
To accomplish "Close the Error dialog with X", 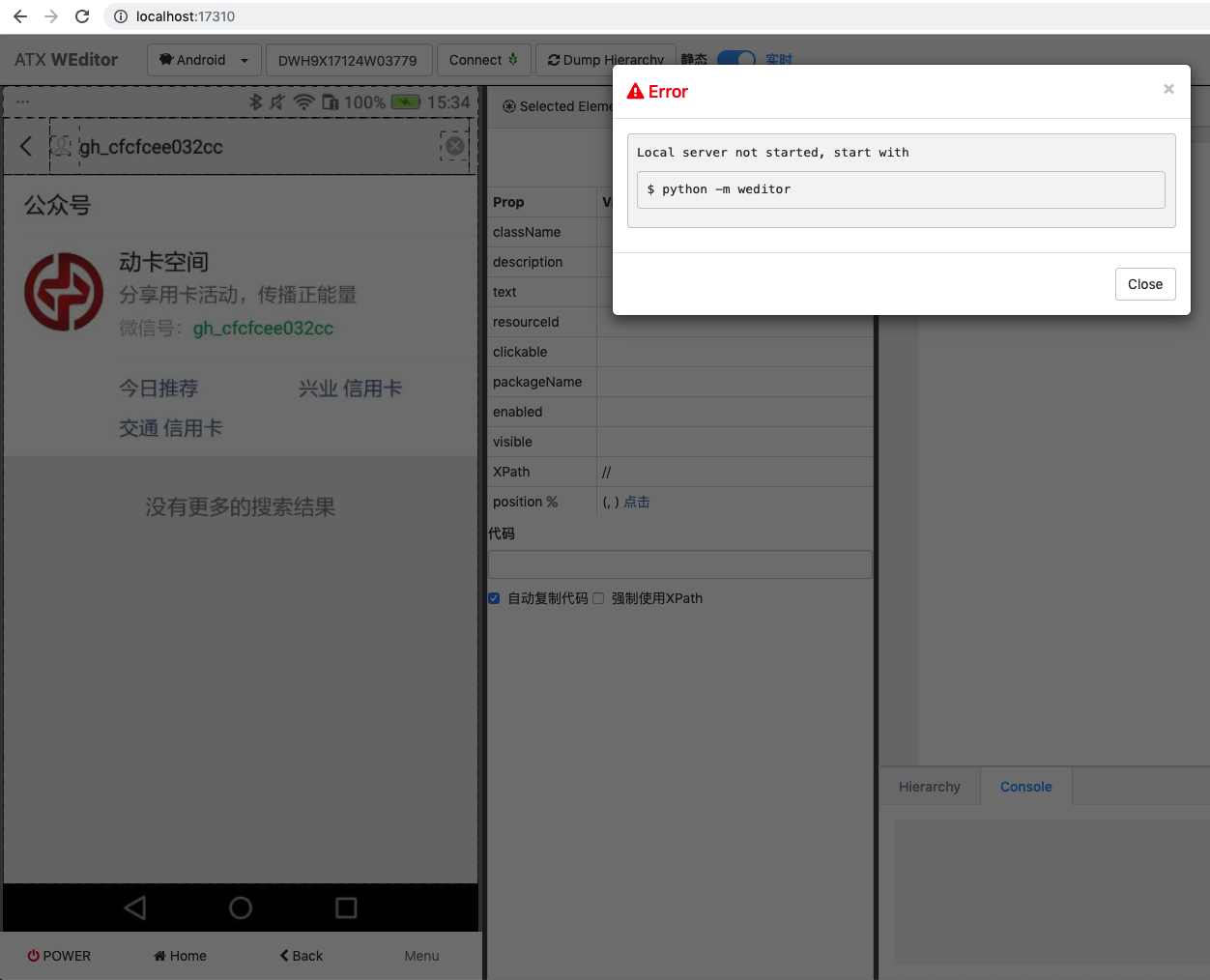I will [1168, 89].
